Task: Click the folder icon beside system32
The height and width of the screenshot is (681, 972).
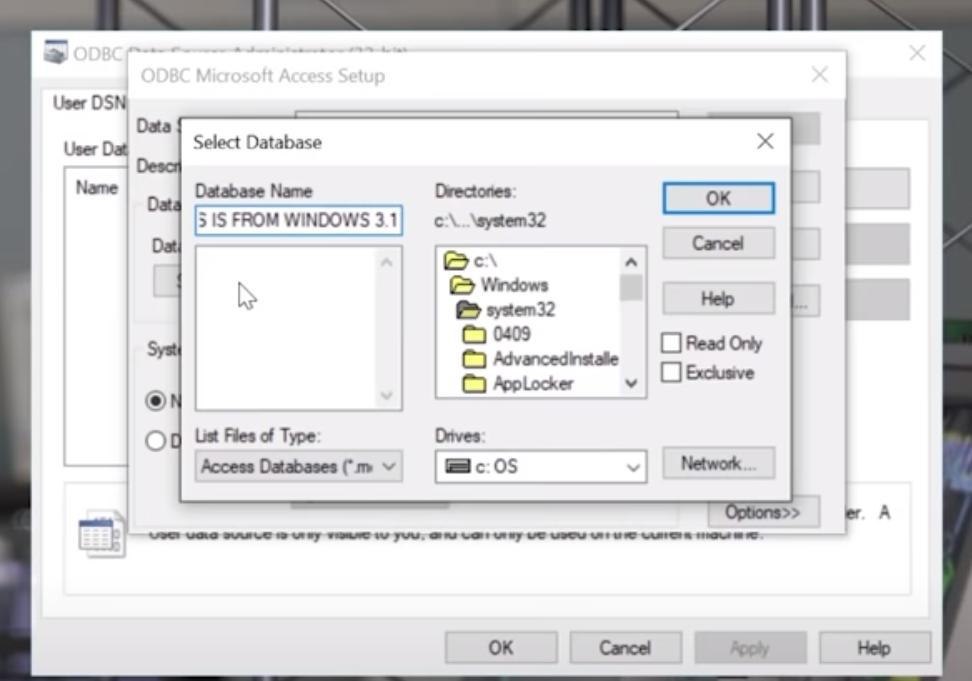Action: pos(468,309)
